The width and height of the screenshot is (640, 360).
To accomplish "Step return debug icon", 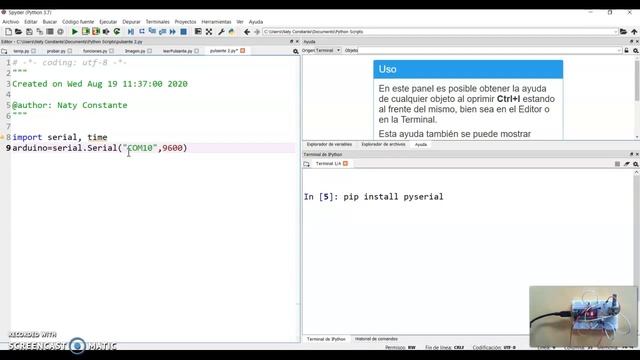I will click(x=162, y=31).
